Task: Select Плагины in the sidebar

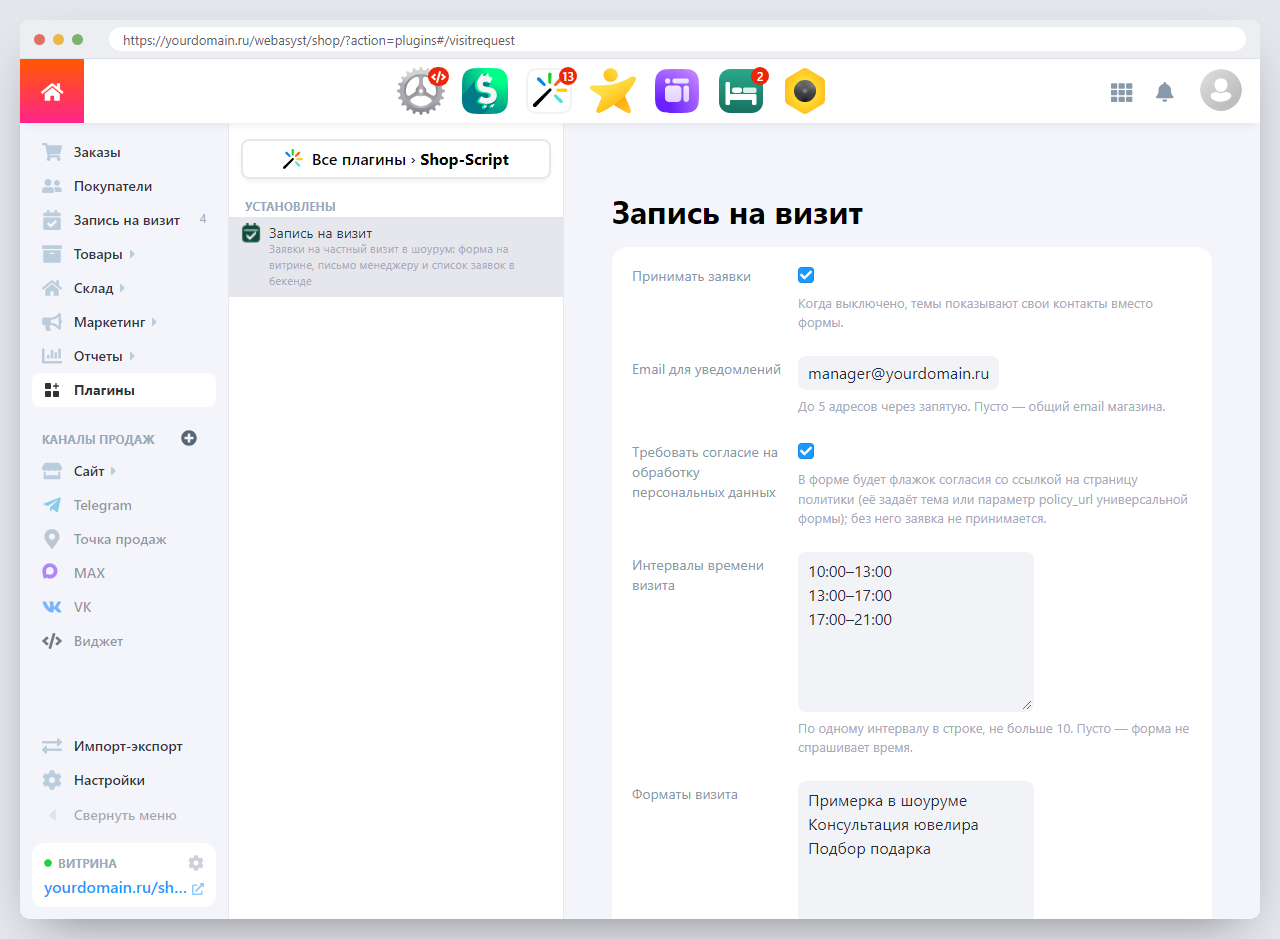Action: click(x=124, y=390)
